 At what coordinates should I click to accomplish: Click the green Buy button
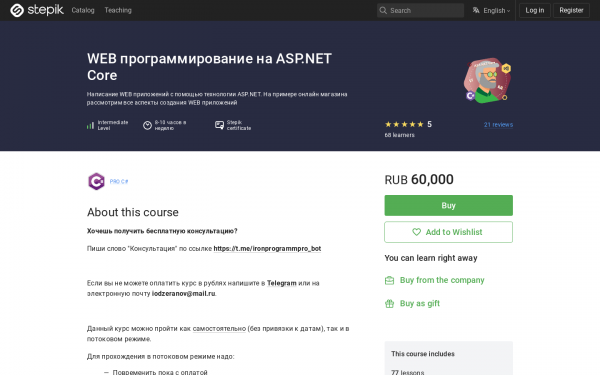coord(448,205)
